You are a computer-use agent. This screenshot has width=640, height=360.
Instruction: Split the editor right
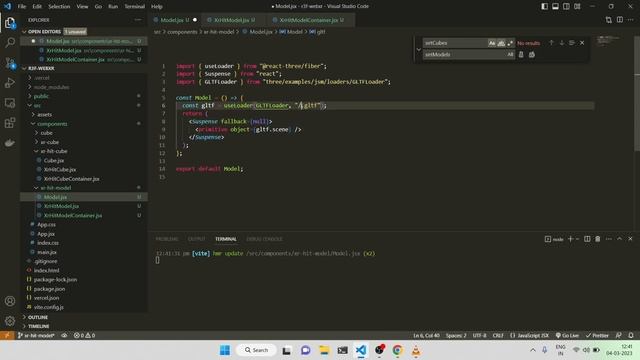[x=620, y=20]
